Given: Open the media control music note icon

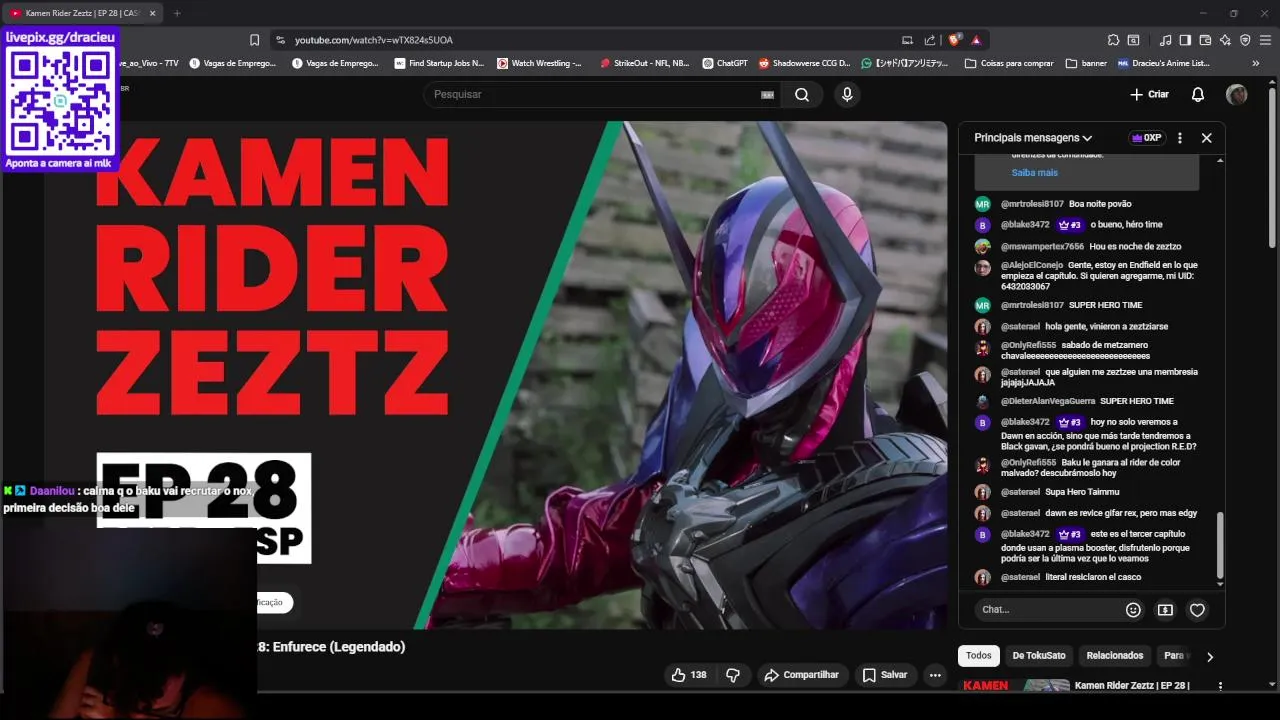Looking at the screenshot, I should pos(1165,40).
